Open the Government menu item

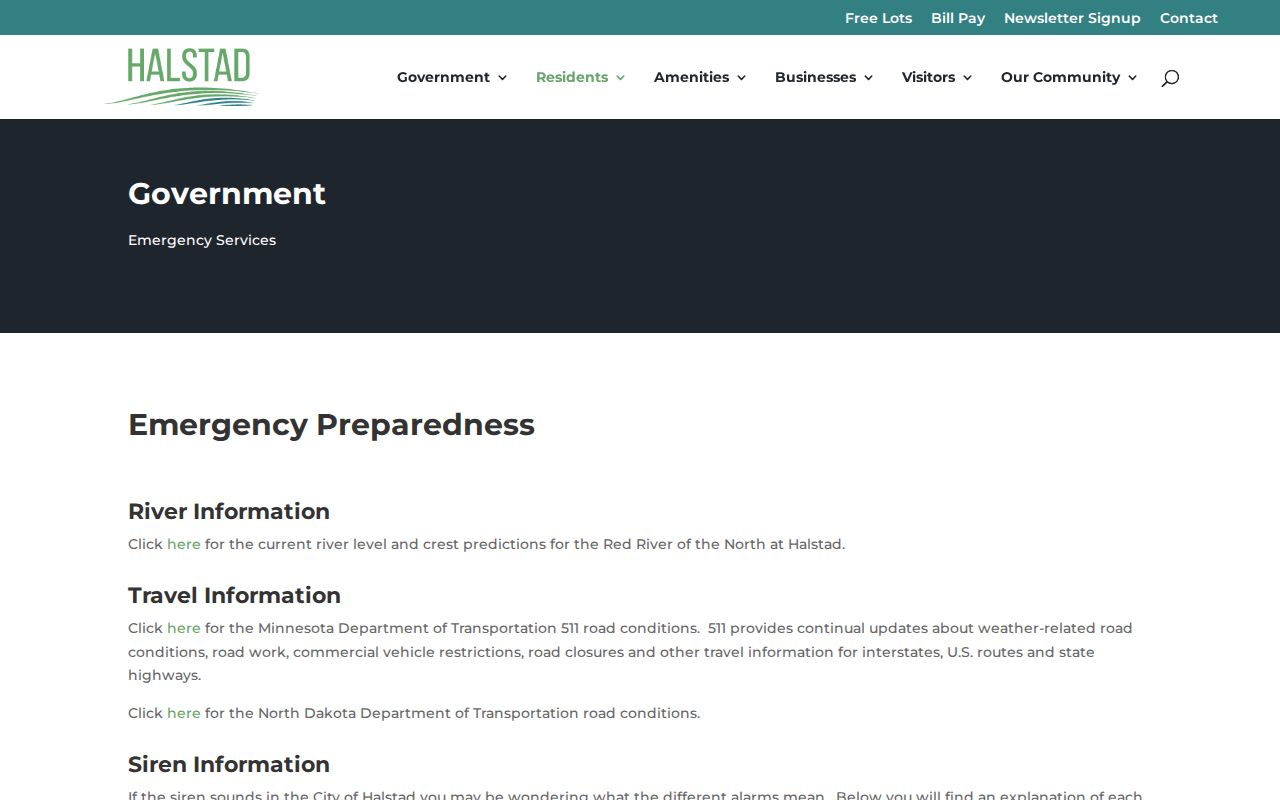click(443, 77)
